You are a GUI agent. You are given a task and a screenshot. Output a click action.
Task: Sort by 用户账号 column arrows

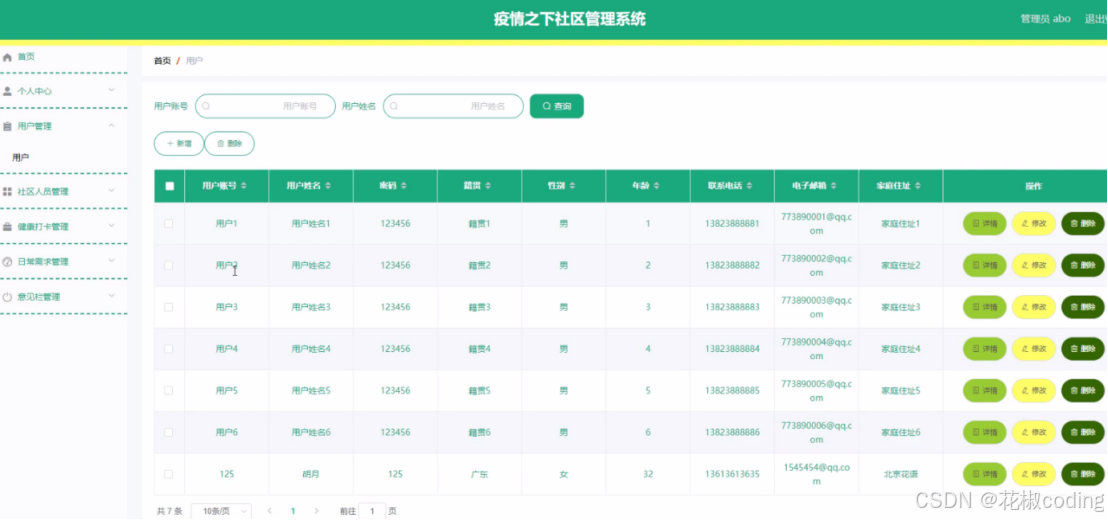pyautogui.click(x=244, y=186)
